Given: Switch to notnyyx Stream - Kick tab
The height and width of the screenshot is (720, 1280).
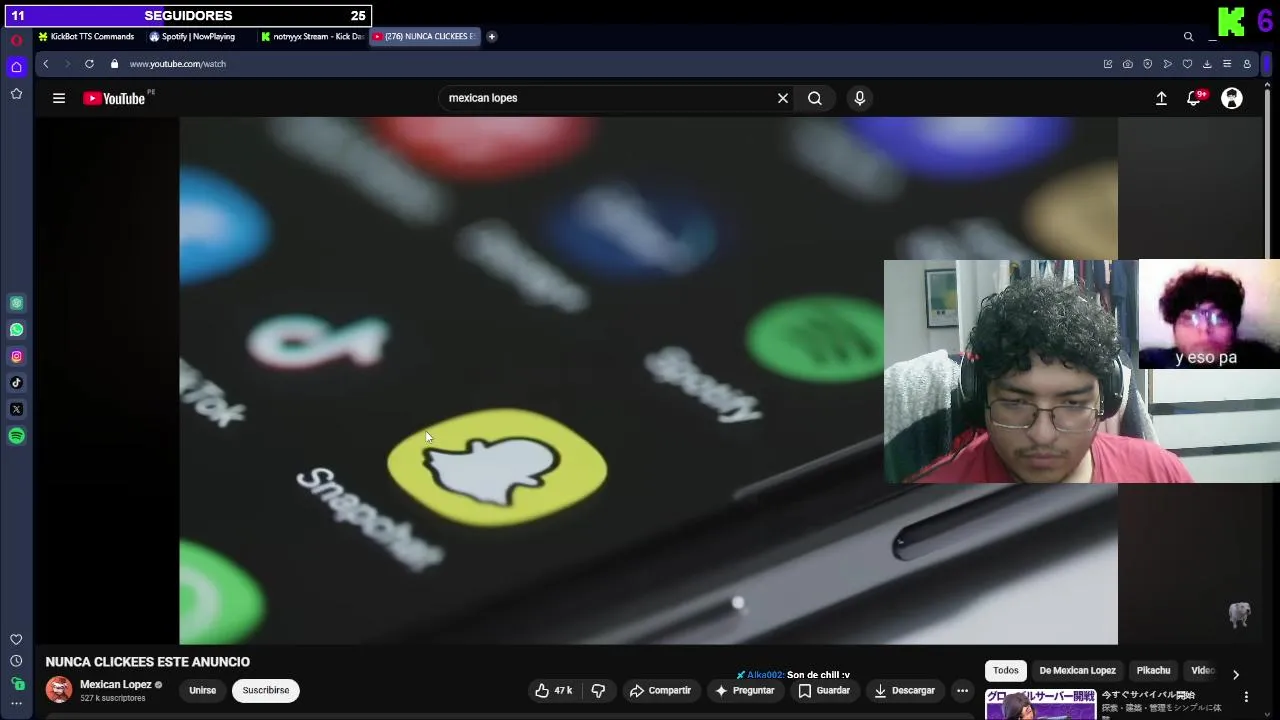Looking at the screenshot, I should (x=312, y=37).
